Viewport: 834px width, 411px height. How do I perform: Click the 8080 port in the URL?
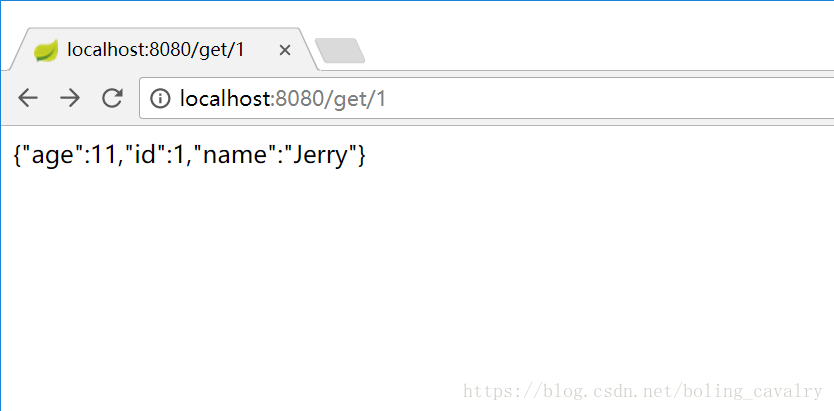coord(294,98)
